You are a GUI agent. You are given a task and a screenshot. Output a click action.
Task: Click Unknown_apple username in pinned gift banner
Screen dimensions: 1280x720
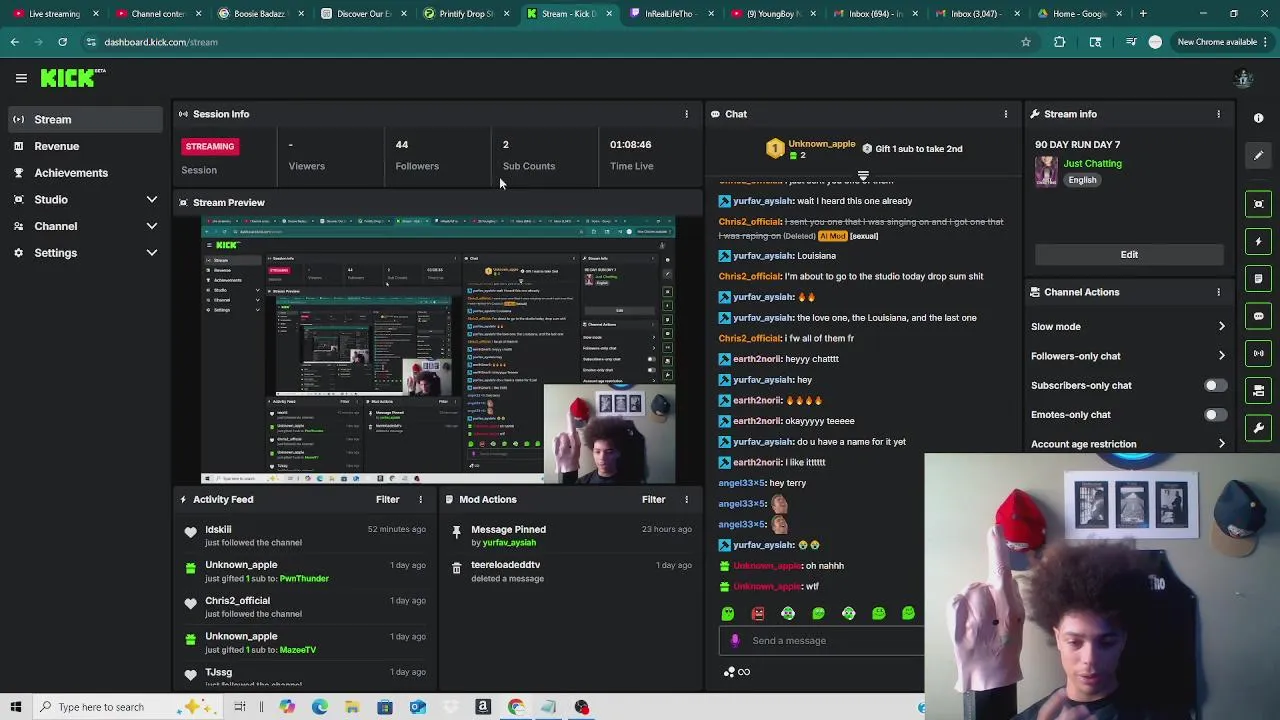click(821, 144)
